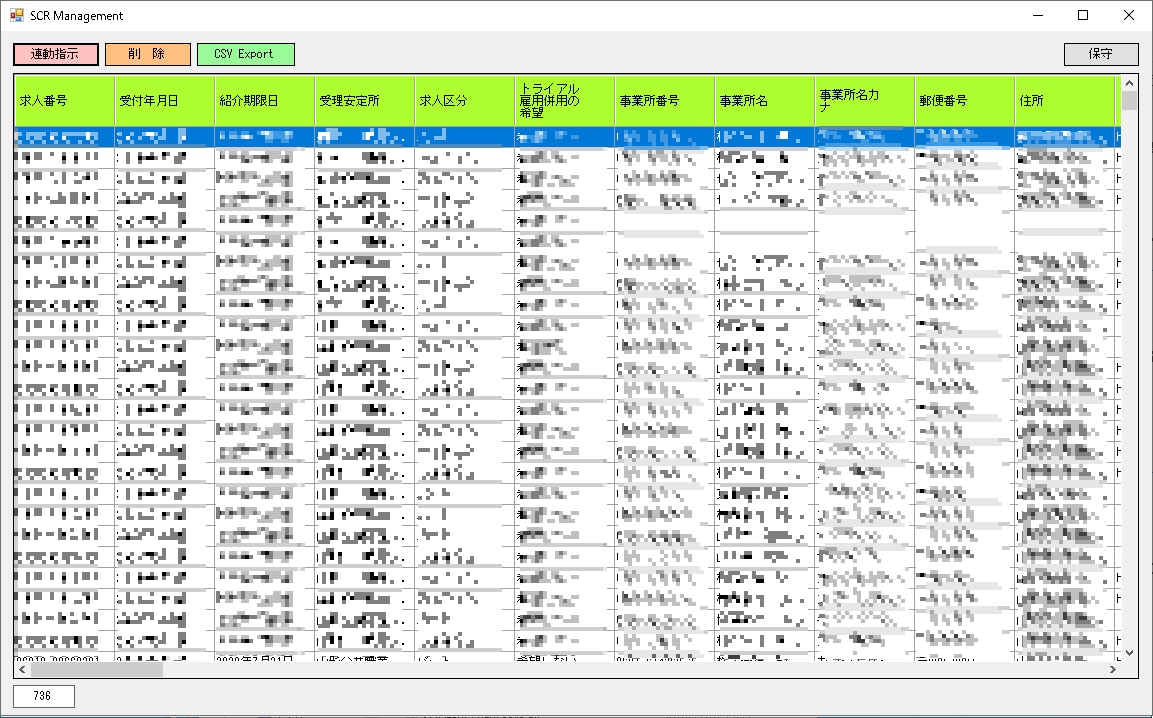Screen dimensions: 1153x718
Task: Click the 求人区分 column header
Action: point(465,101)
